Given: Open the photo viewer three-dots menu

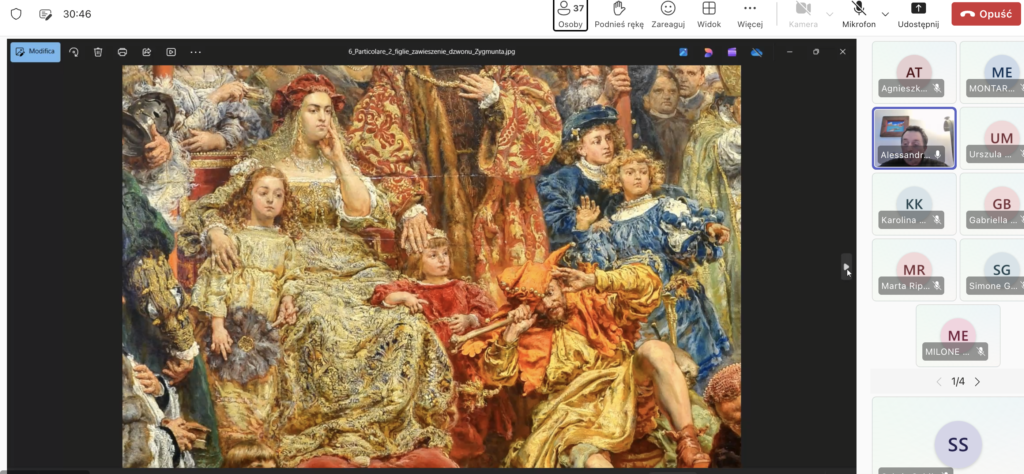Looking at the screenshot, I should [x=195, y=52].
